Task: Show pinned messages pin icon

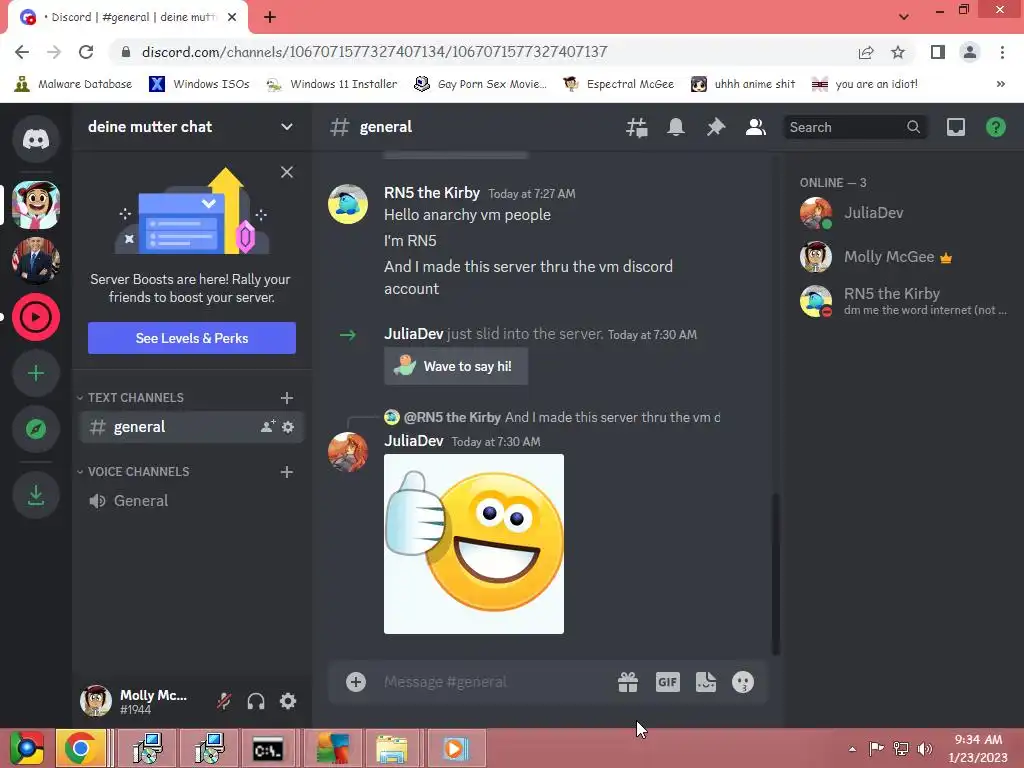Action: tap(716, 127)
